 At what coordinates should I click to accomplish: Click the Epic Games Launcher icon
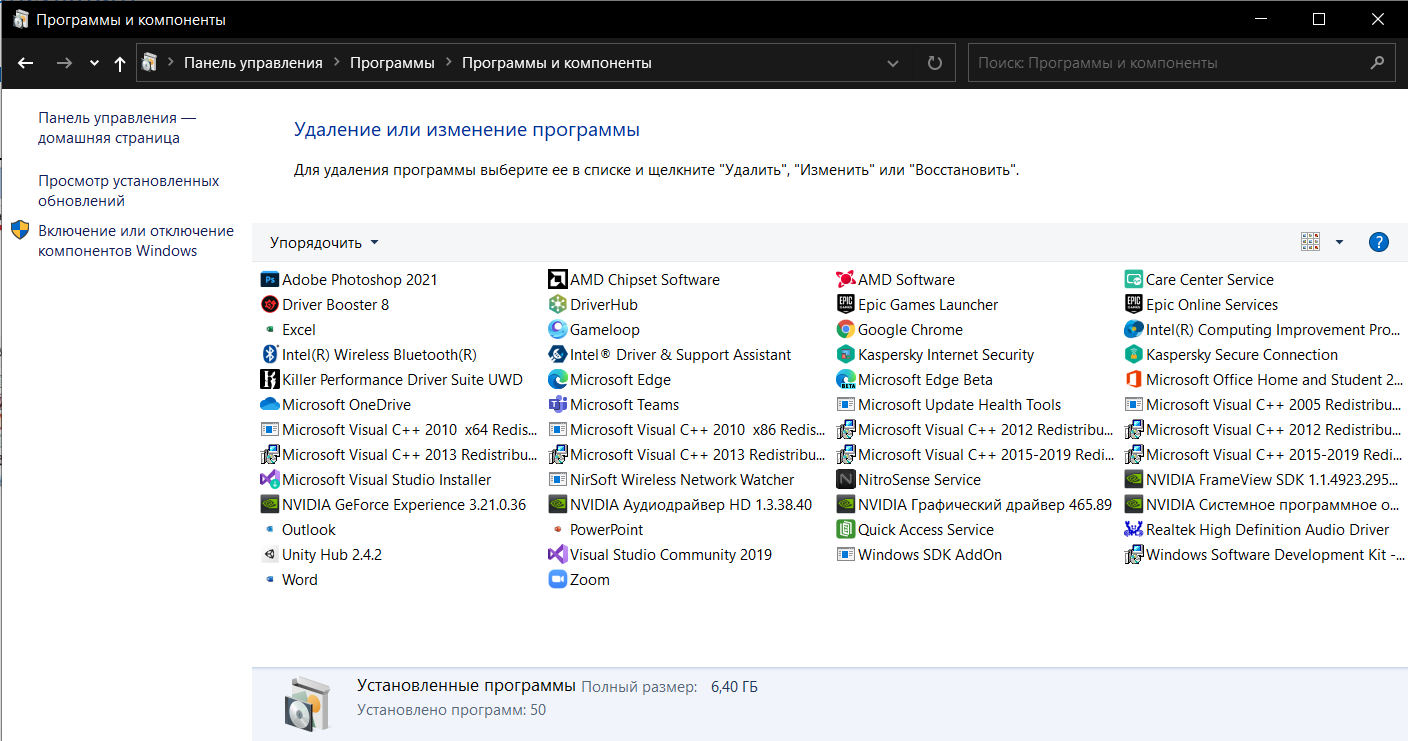(845, 305)
